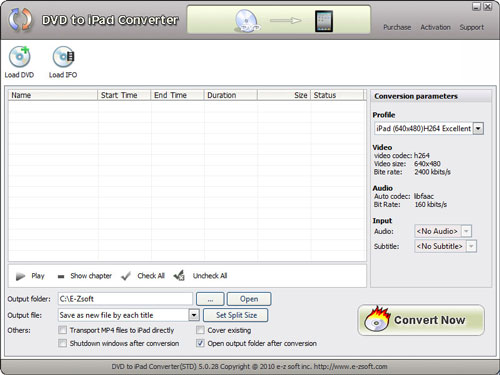Click the Output folder path field
Screen dimensions: 500x375
pyautogui.click(x=125, y=299)
